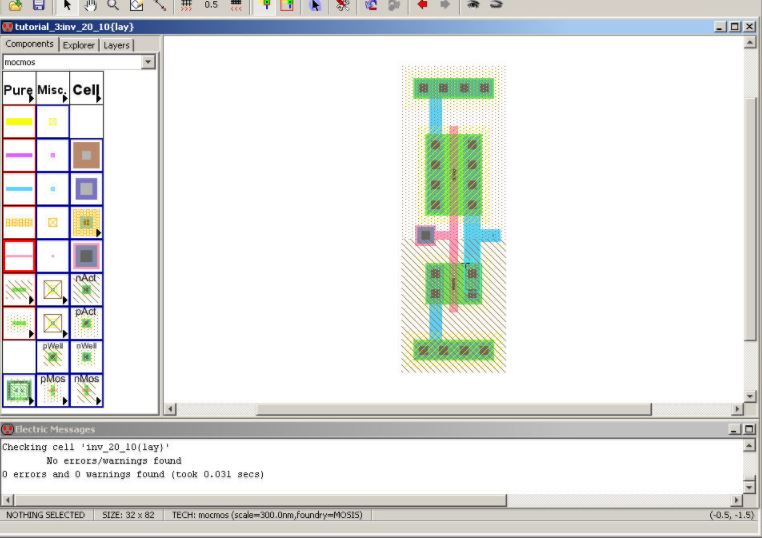Click the red left arrow icon
This screenshot has width=762, height=538.
422,5
